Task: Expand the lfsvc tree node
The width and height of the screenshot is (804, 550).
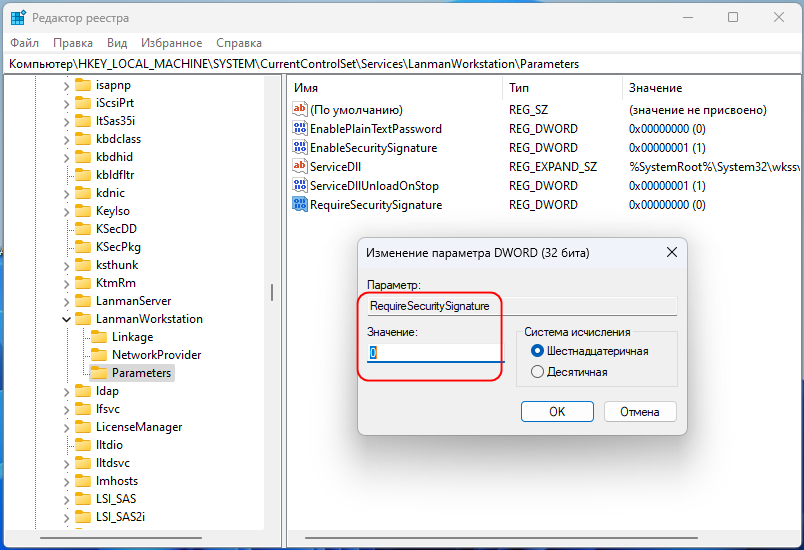Action: click(x=66, y=410)
